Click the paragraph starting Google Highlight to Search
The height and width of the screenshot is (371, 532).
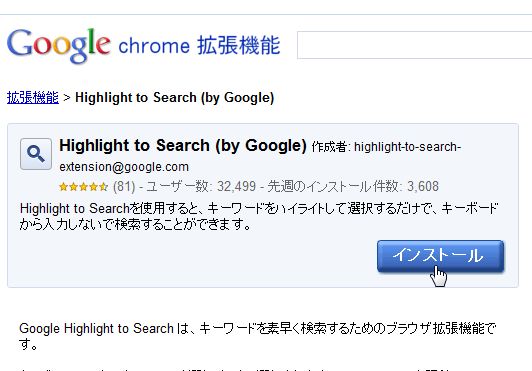[258, 336]
